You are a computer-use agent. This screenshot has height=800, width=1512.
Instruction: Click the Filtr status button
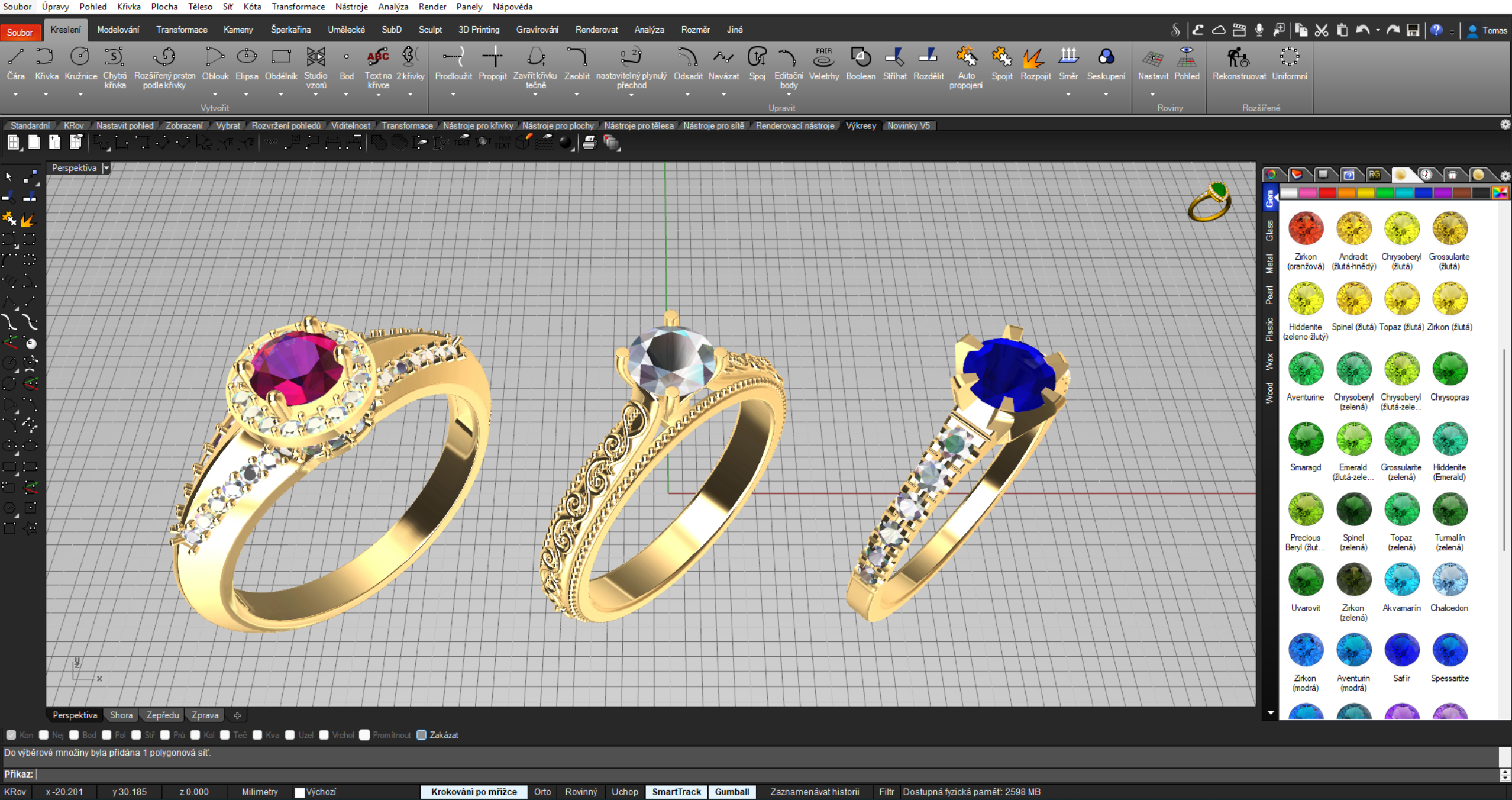tap(886, 792)
